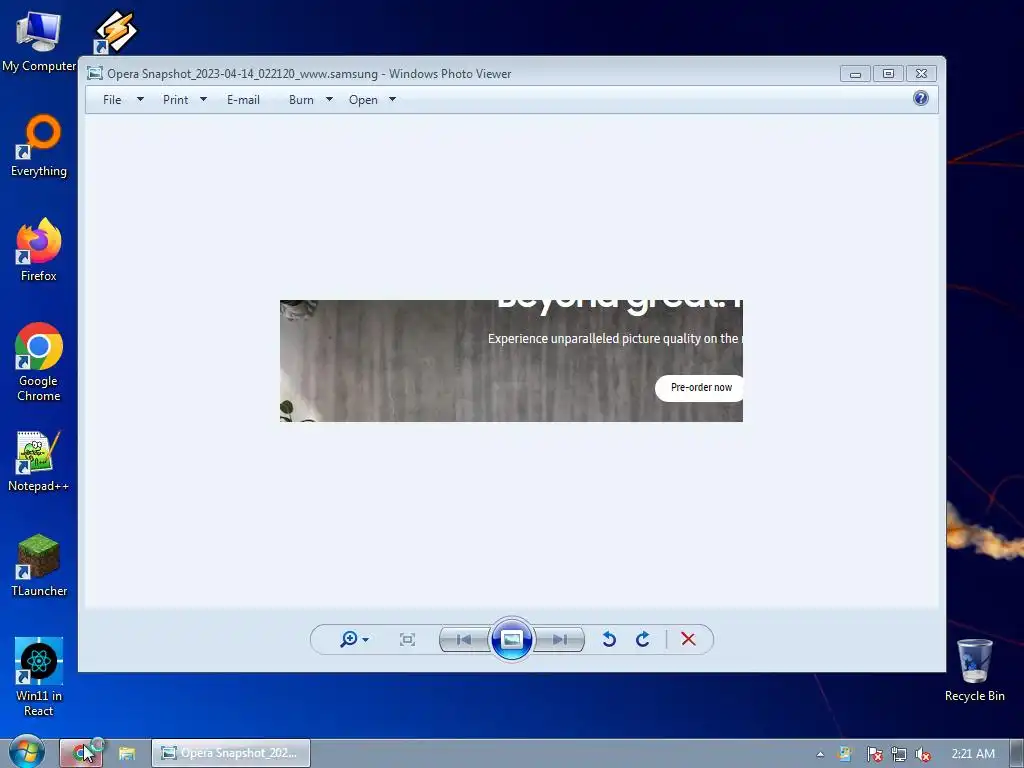Image resolution: width=1024 pixels, height=768 pixels.
Task: Expand the zoom magnifier dropdown arrow
Action: (x=366, y=640)
